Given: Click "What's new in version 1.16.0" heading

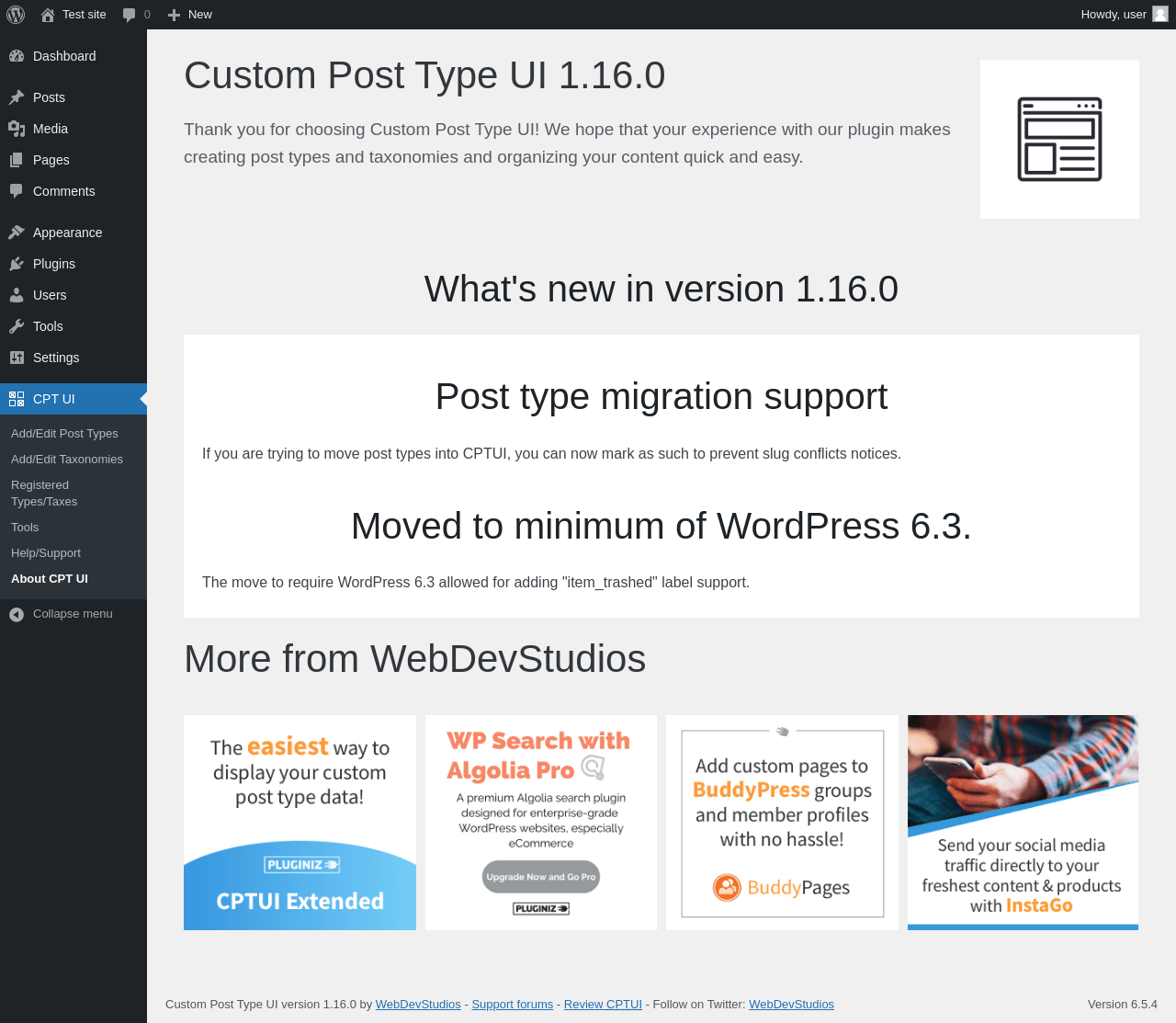Looking at the screenshot, I should click(661, 290).
